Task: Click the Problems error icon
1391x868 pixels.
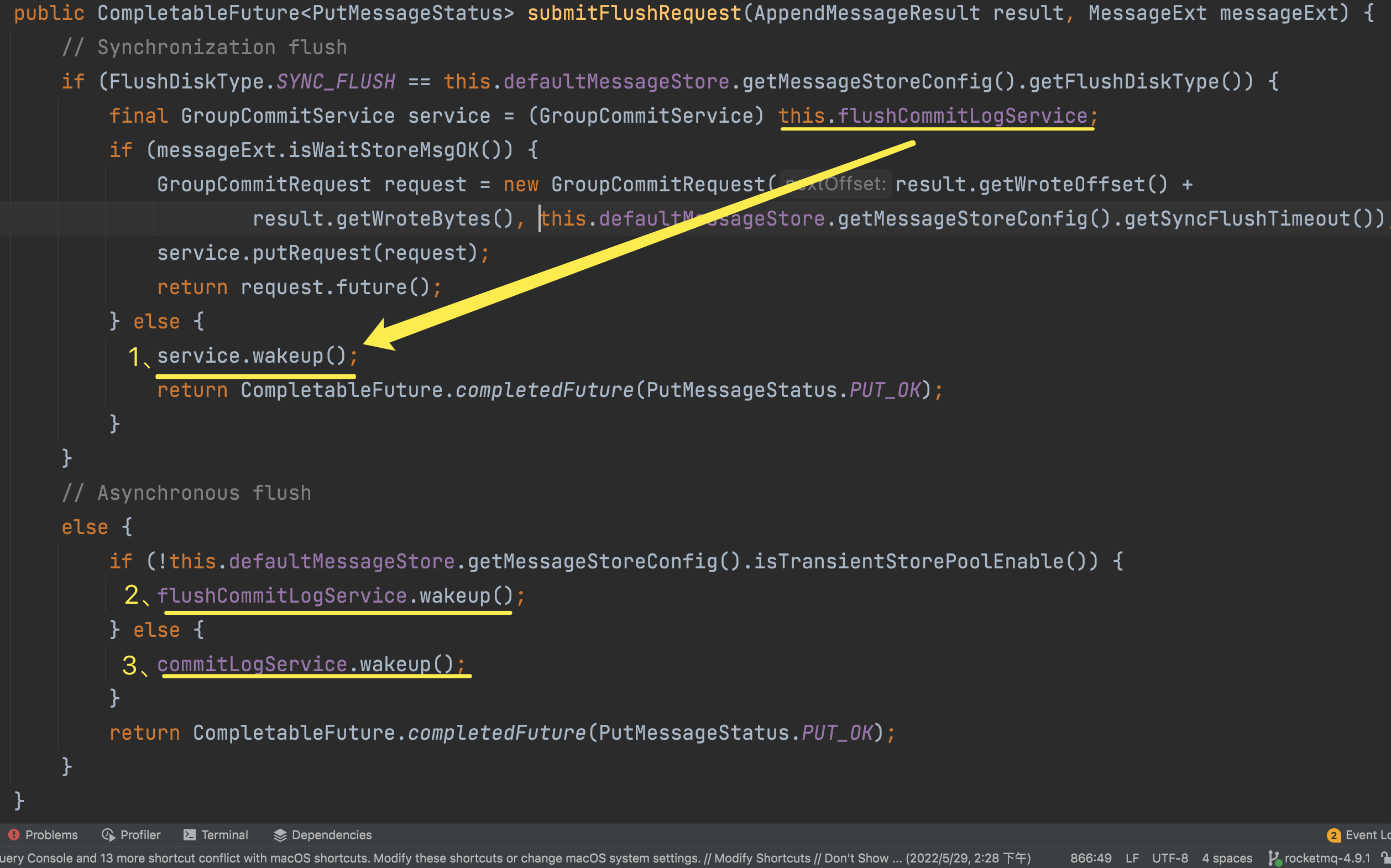Action: click(14, 834)
